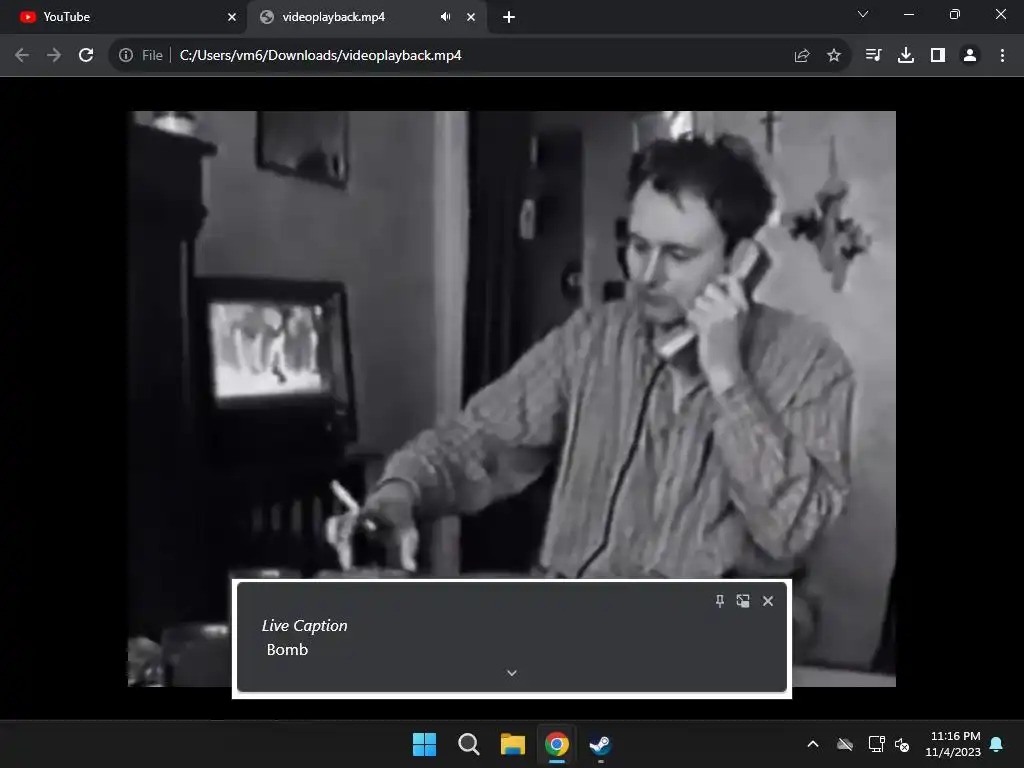Reload the current page
Viewport: 1024px width, 768px height.
pyautogui.click(x=86, y=56)
